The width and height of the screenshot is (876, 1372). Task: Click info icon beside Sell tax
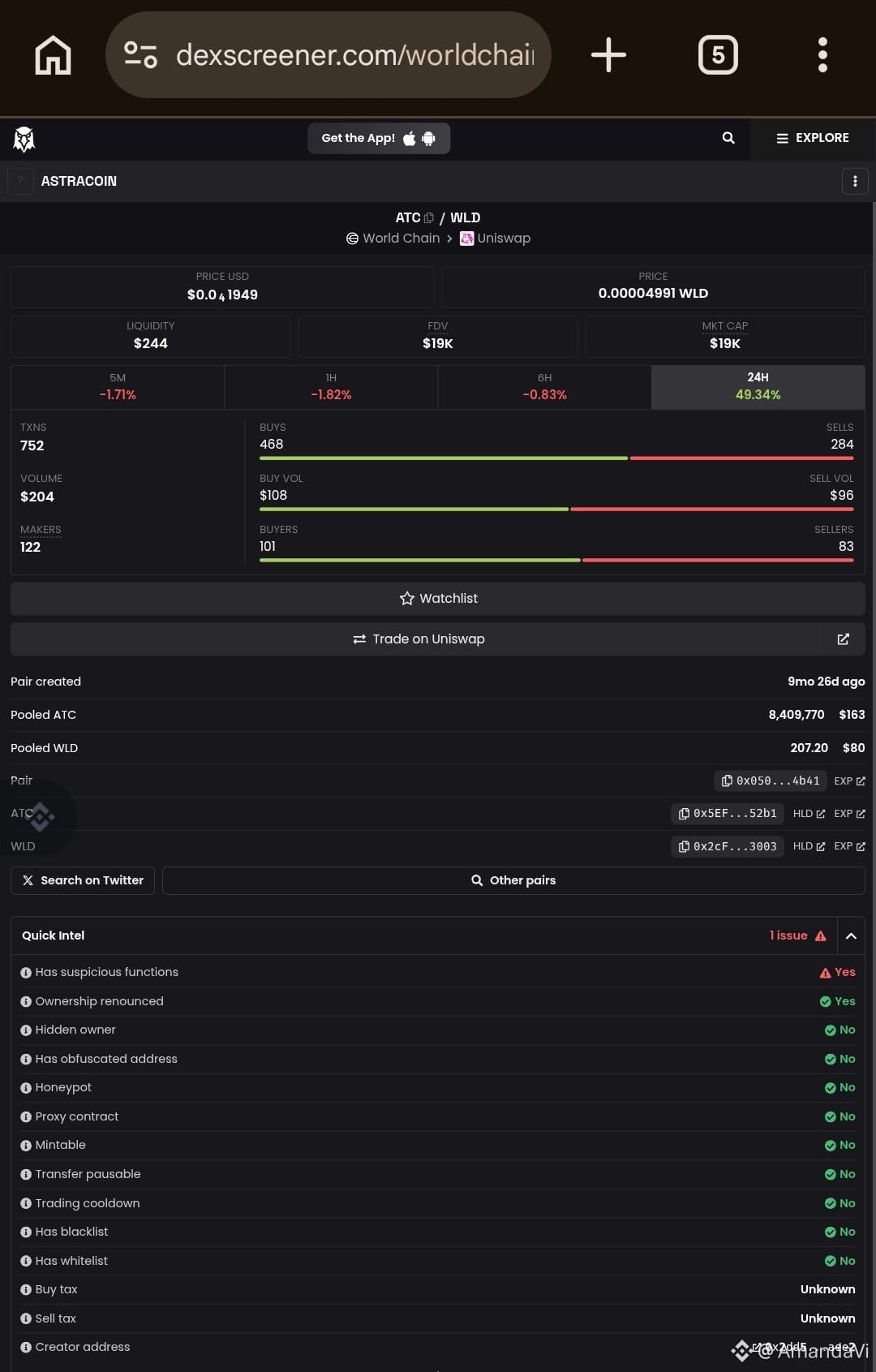coord(26,1319)
